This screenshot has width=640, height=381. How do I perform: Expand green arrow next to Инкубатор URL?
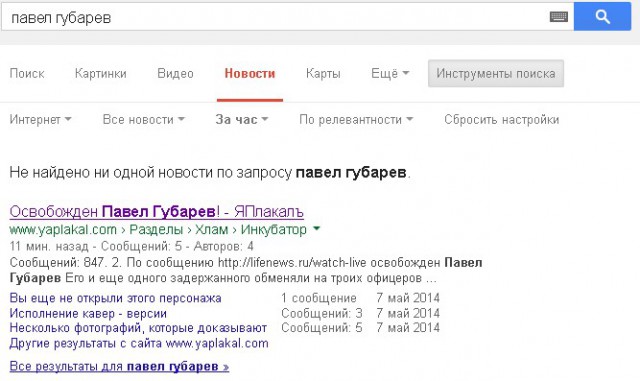pyautogui.click(x=316, y=229)
